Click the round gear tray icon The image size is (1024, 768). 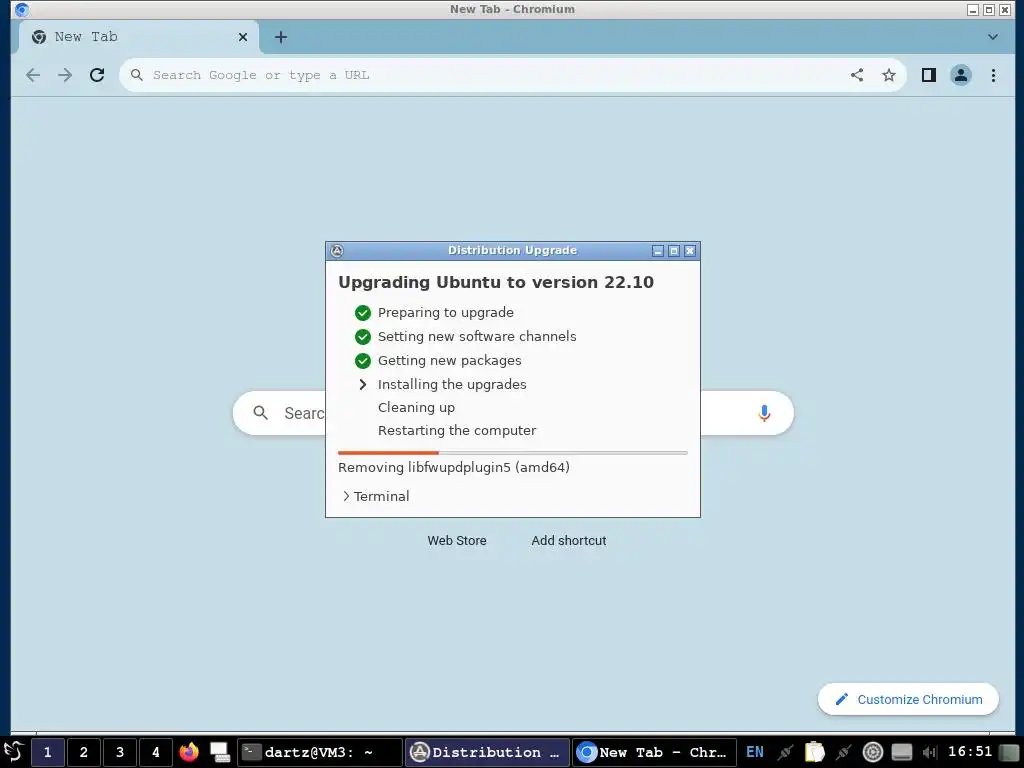tap(872, 752)
